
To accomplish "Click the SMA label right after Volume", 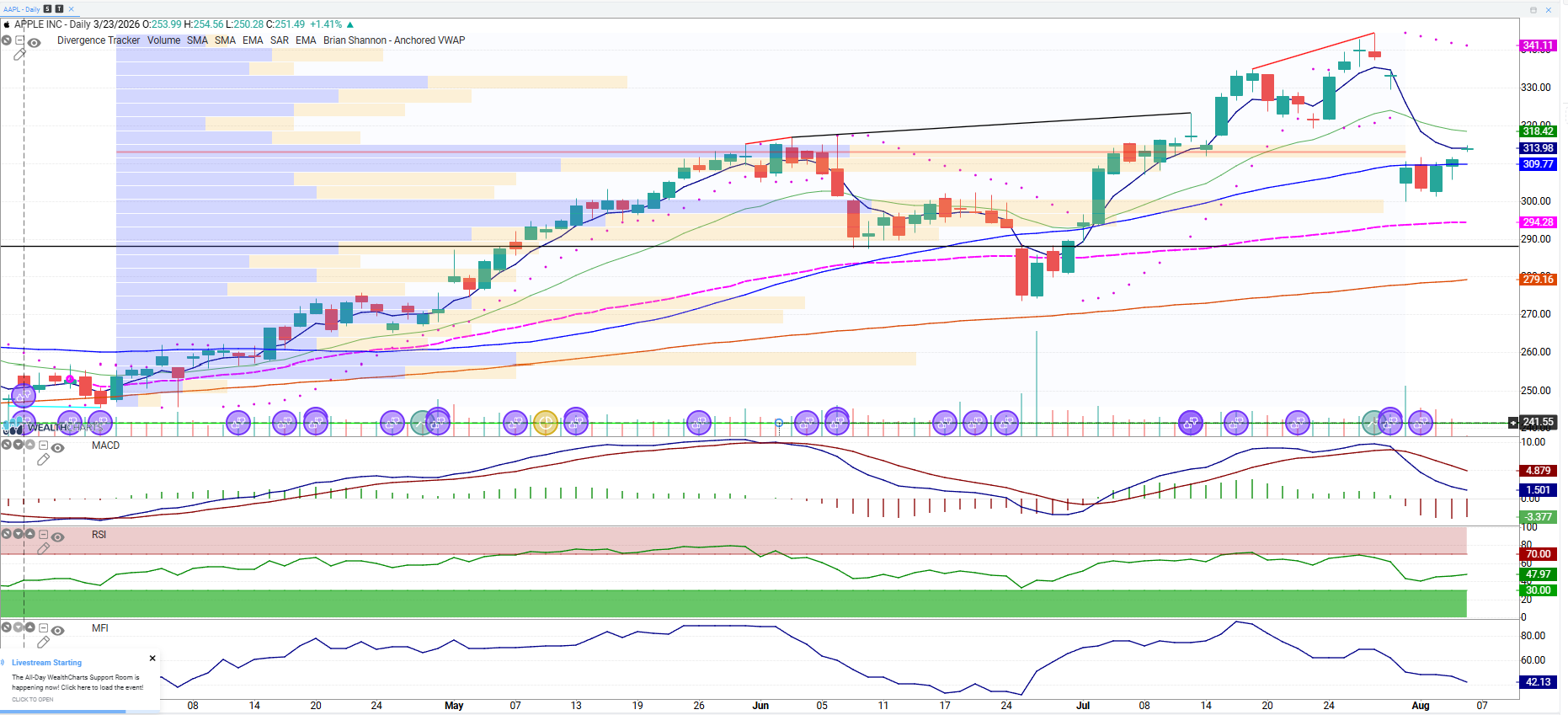I will point(197,40).
